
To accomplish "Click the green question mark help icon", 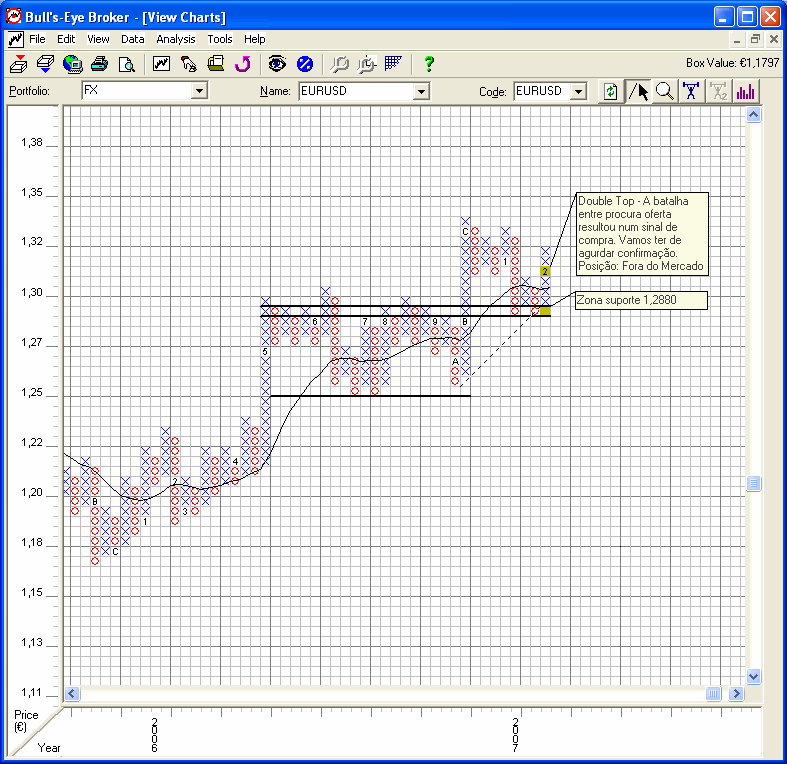I will [429, 64].
